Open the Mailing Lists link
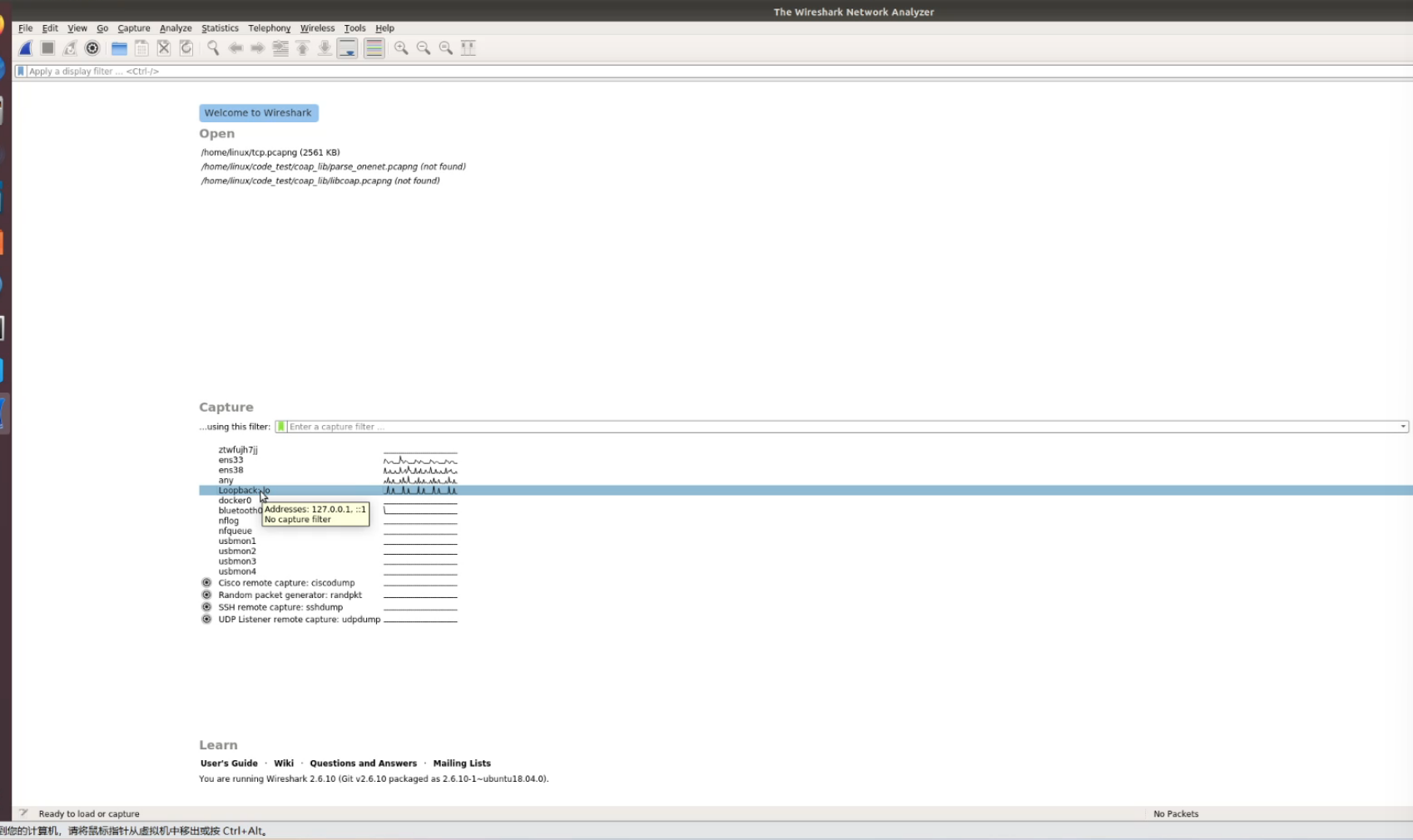 tap(462, 763)
